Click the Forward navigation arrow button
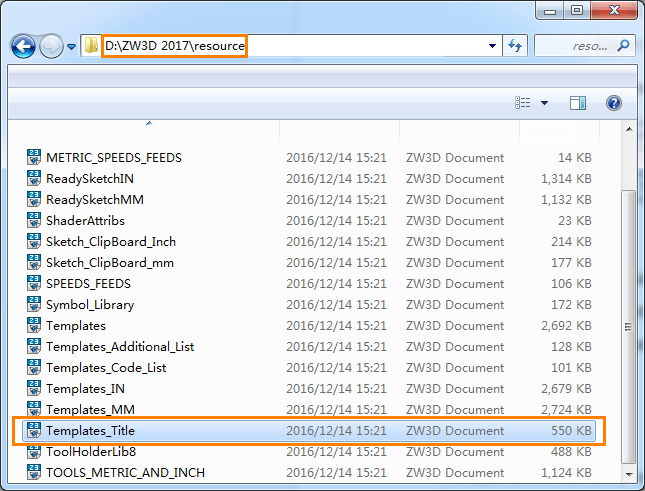This screenshot has width=645, height=491. click(x=51, y=46)
